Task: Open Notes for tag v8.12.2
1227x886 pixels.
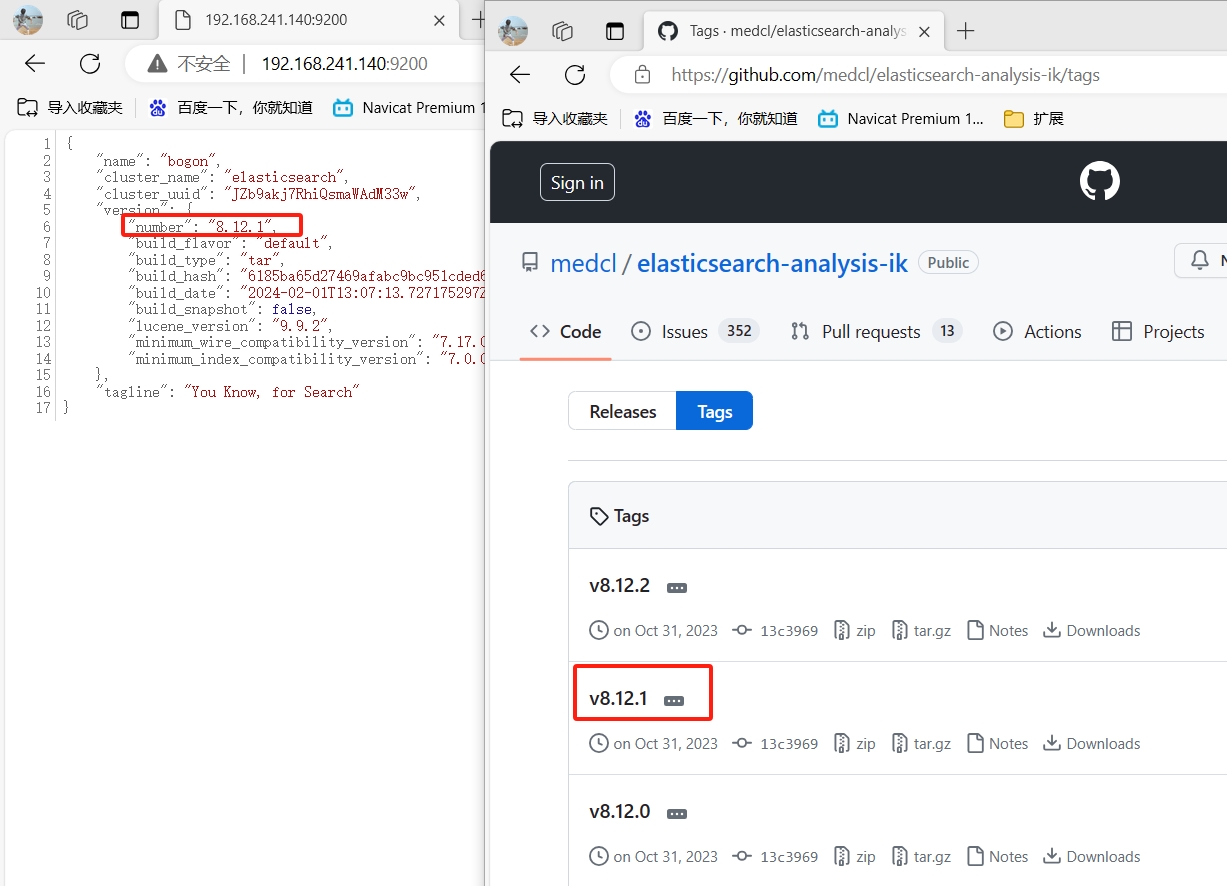Action: tap(998, 631)
